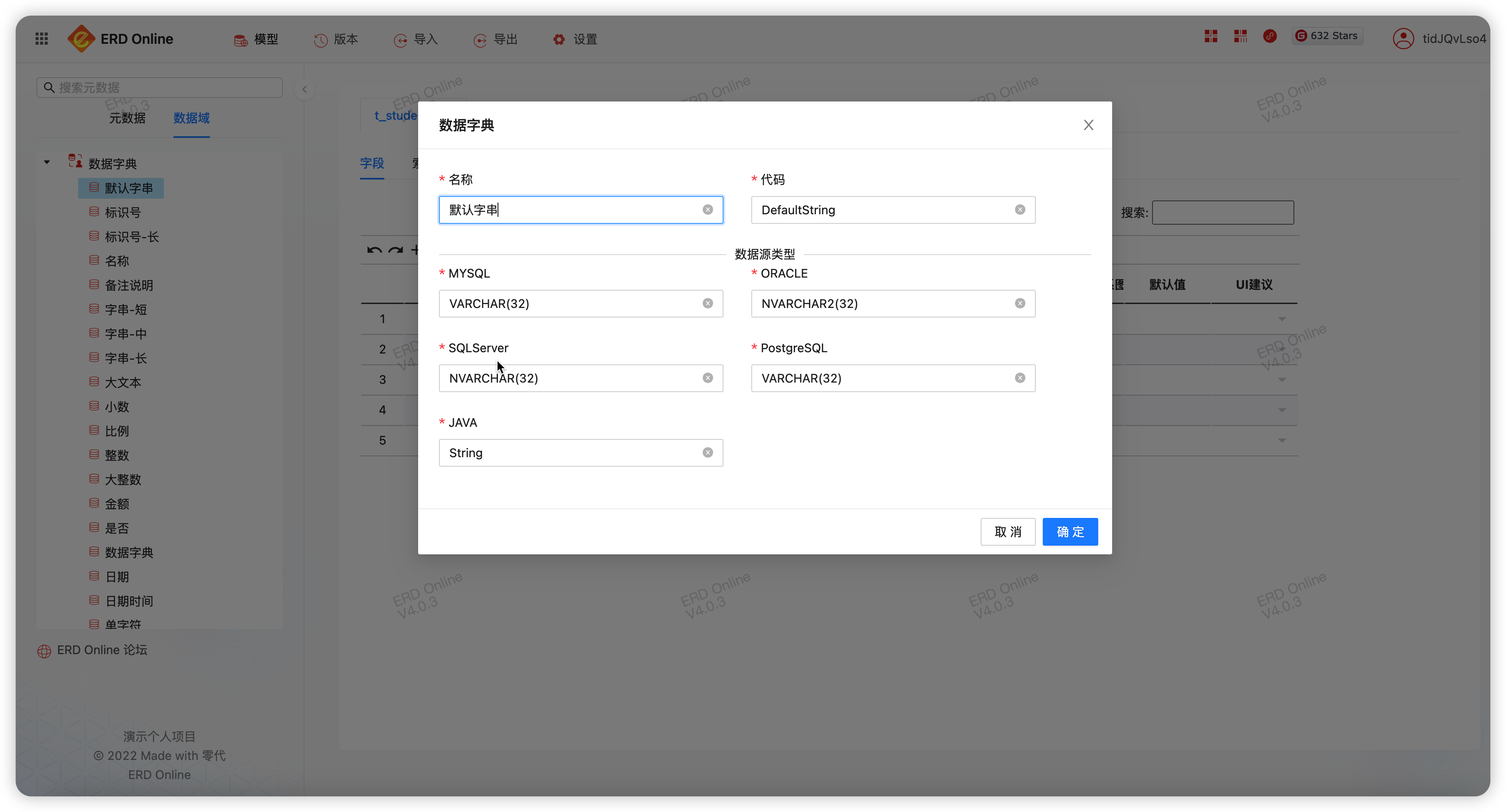The width and height of the screenshot is (1506, 812).
Task: Clear the MYSQL field
Action: (x=707, y=303)
